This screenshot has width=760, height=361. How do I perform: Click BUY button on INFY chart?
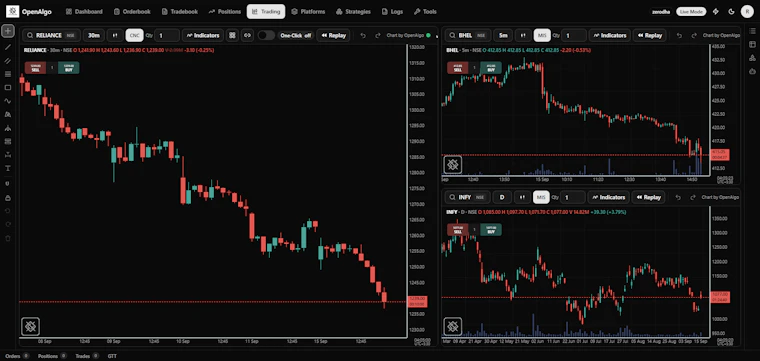(x=491, y=230)
